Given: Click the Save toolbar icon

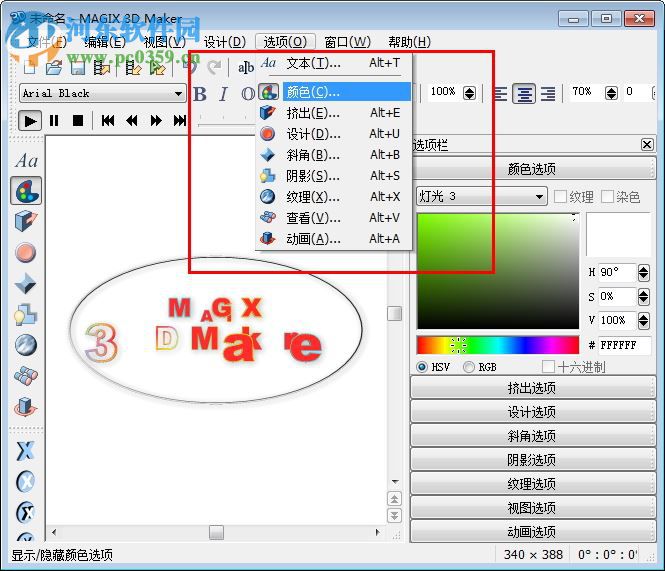Looking at the screenshot, I should 78,67.
